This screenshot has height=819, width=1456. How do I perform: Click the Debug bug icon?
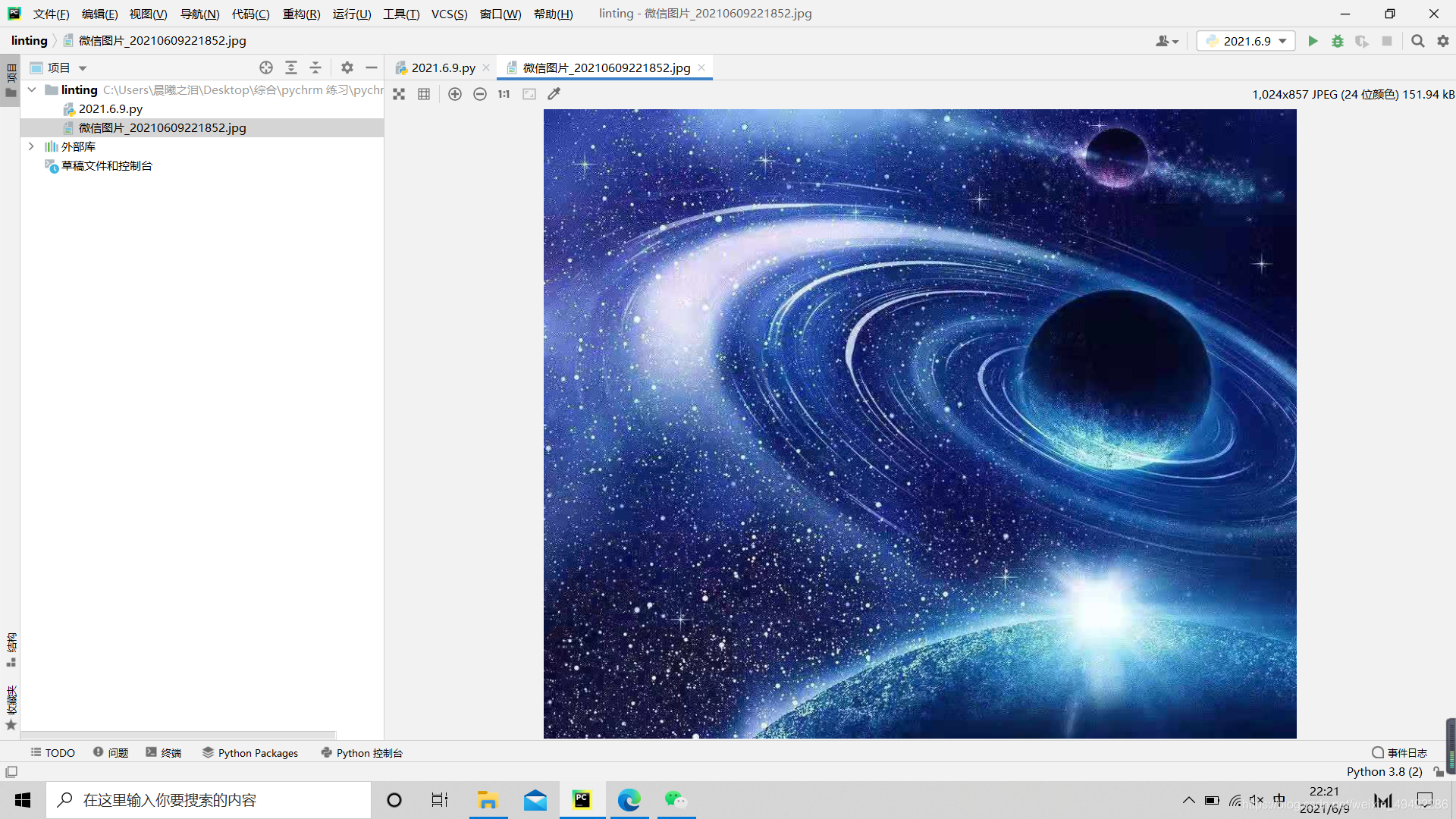coord(1338,41)
